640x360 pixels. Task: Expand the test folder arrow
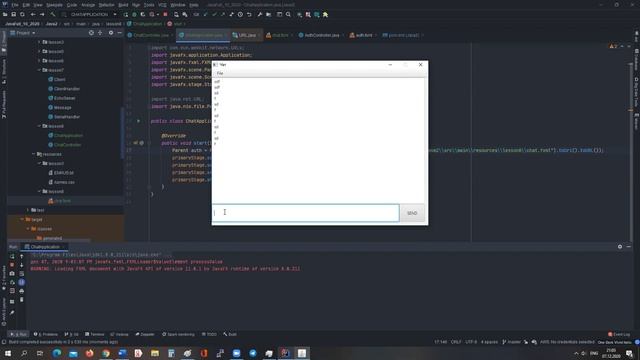(28, 210)
